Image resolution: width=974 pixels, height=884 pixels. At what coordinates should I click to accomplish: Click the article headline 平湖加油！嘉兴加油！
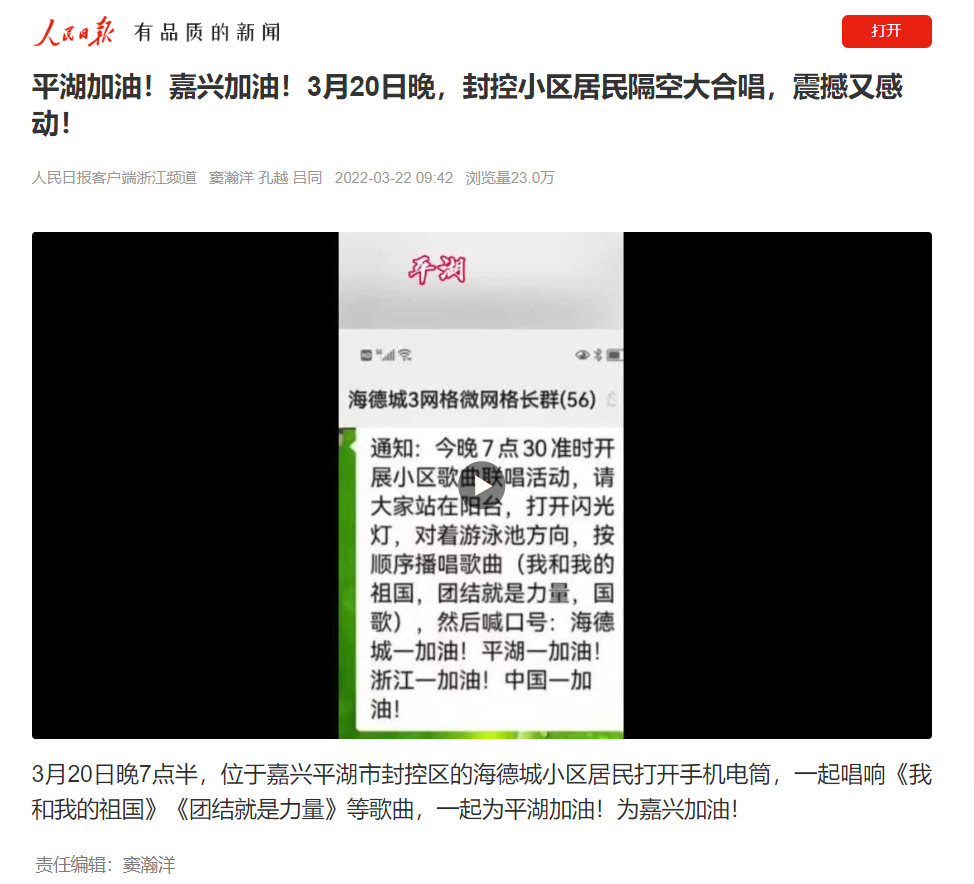[x=467, y=104]
